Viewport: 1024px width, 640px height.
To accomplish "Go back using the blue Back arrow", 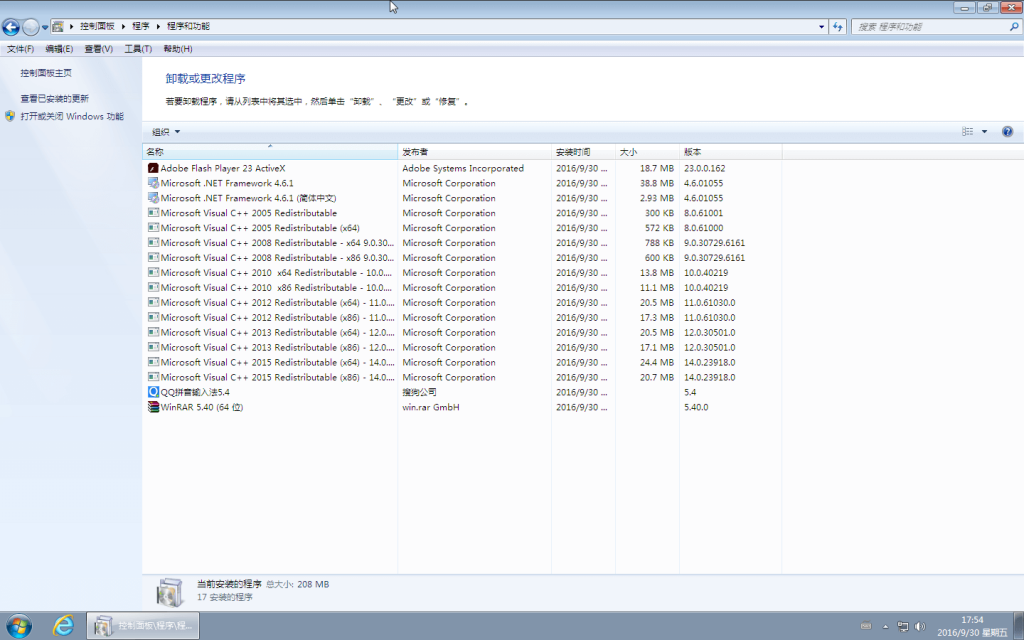I will (x=10, y=27).
